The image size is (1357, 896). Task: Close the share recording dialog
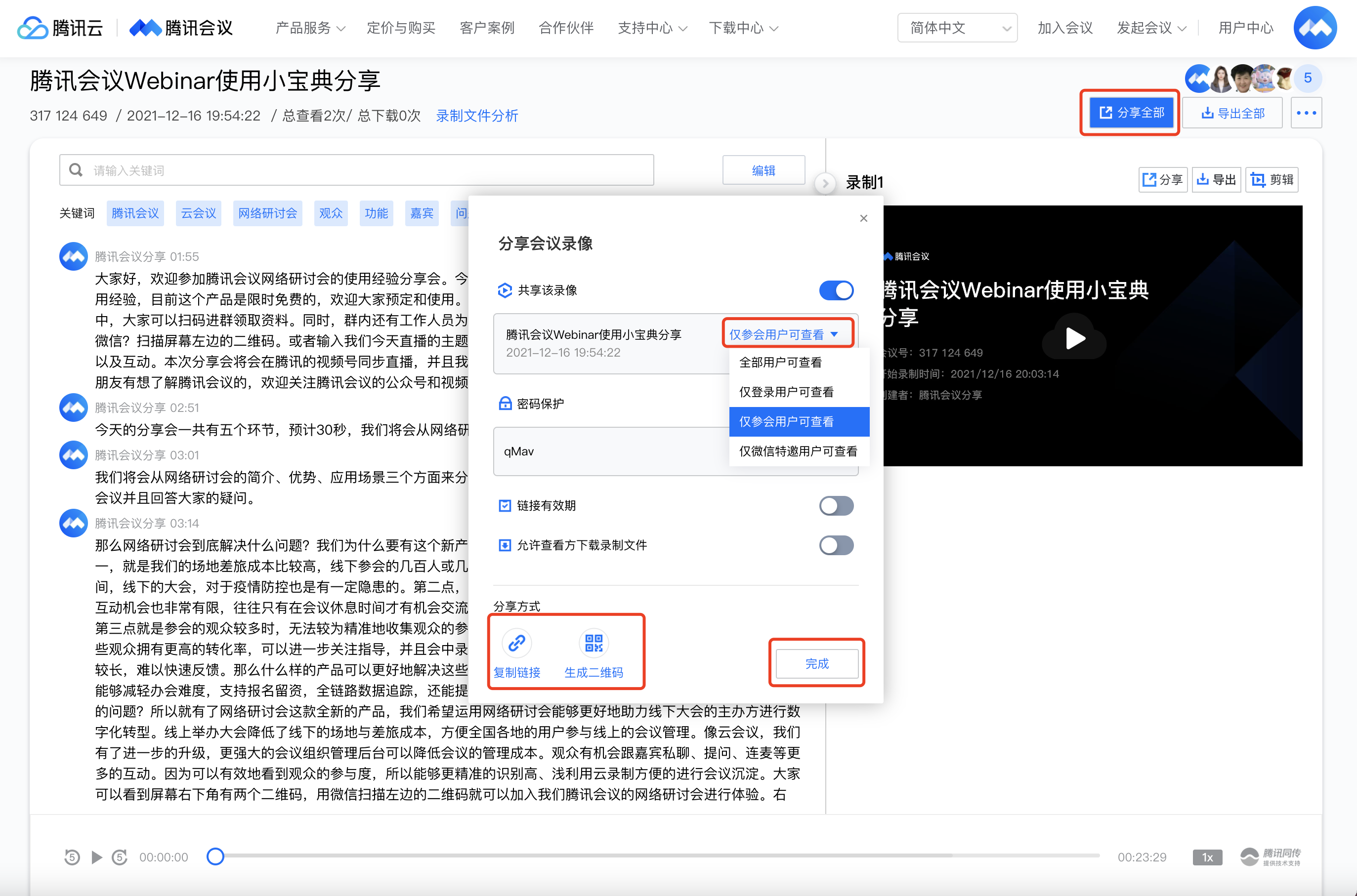[864, 218]
